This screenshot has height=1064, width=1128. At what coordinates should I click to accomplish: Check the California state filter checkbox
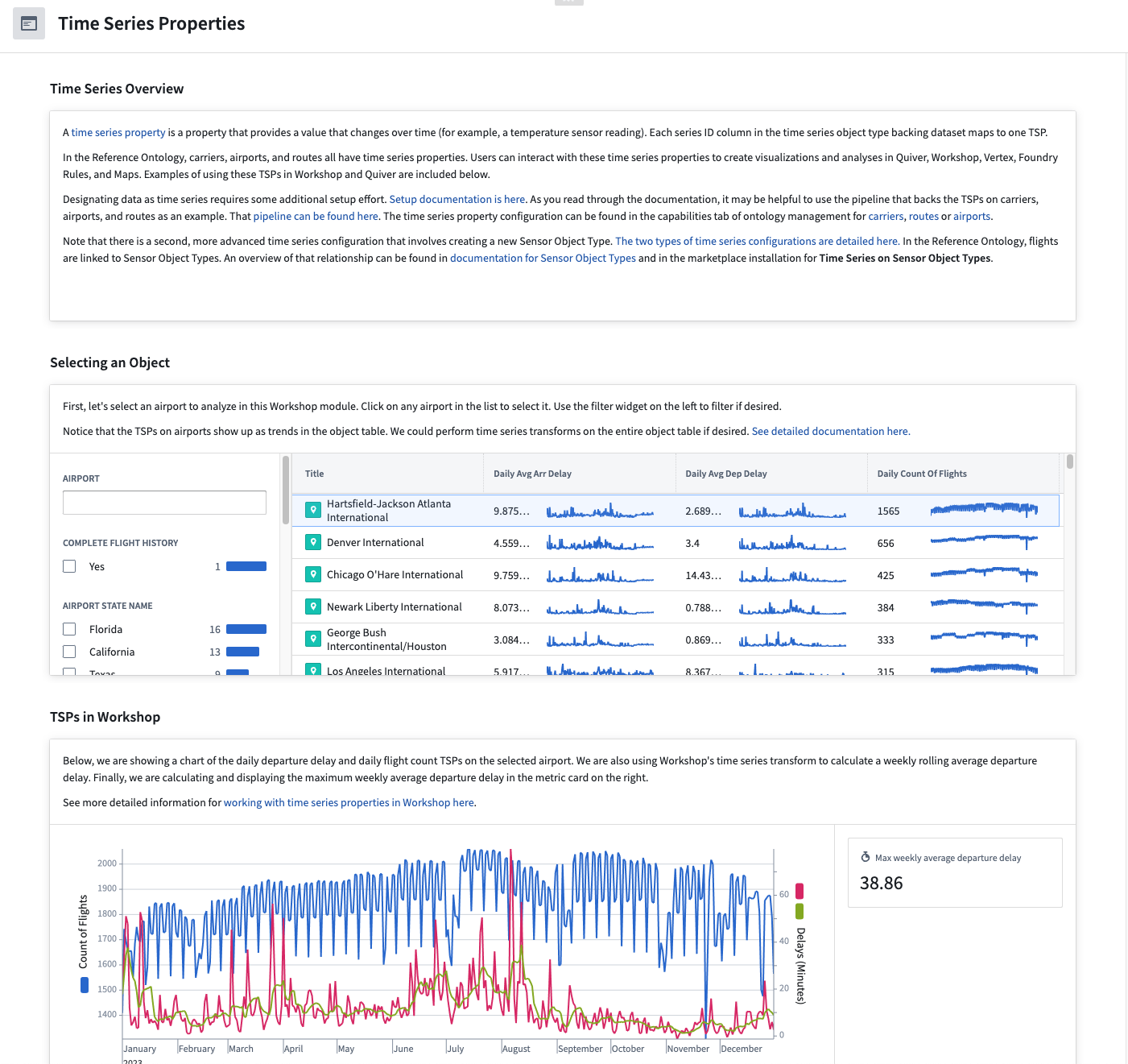tap(69, 652)
